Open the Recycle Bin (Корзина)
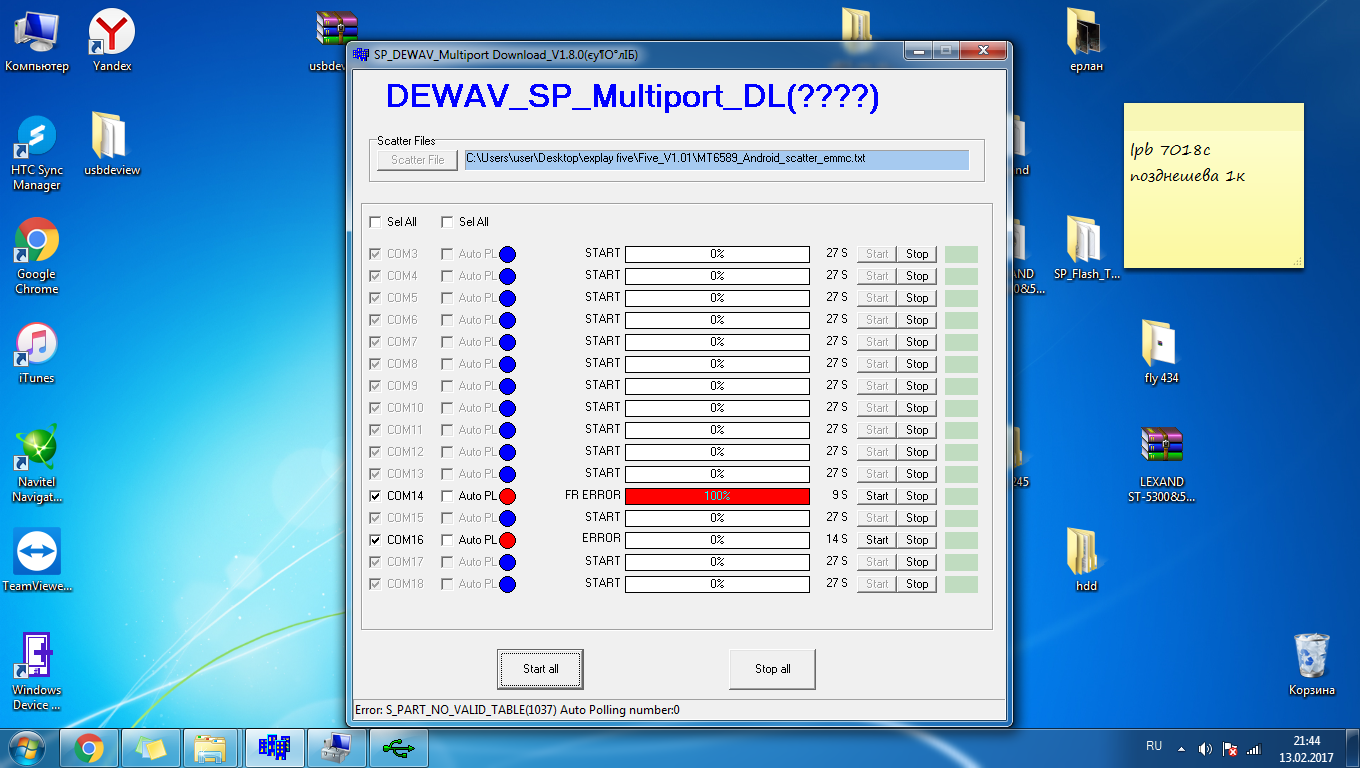Screen dimensions: 1360x768 (1310, 656)
